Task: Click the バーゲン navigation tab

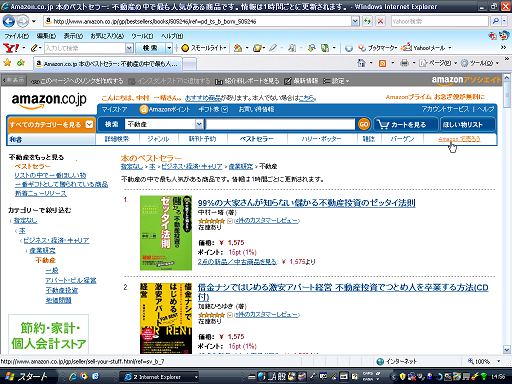Action: point(402,139)
